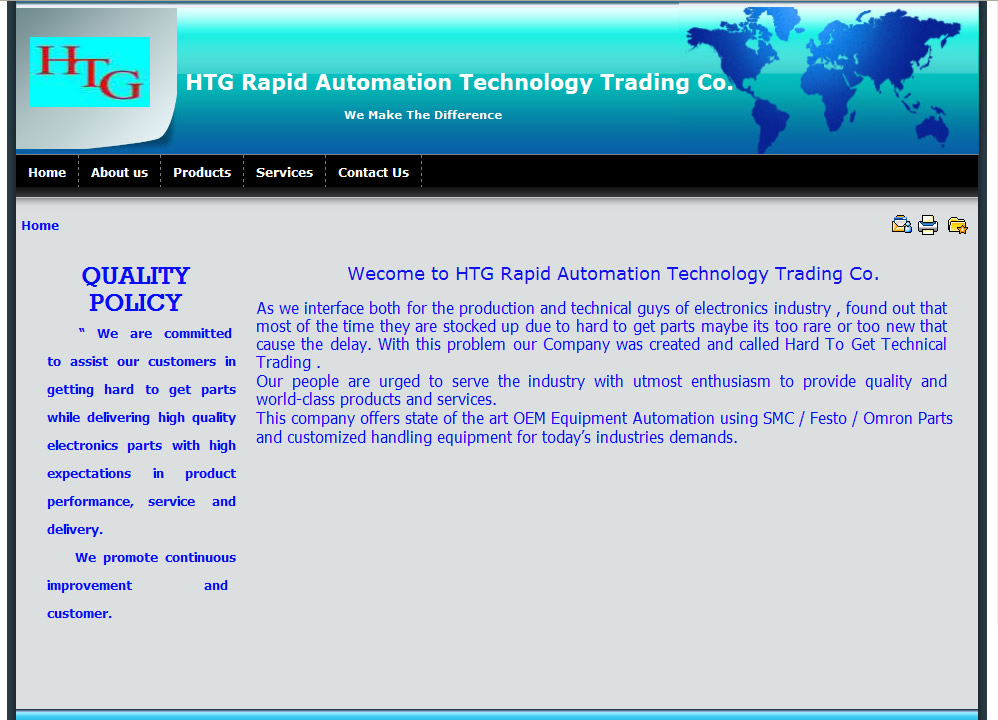Screen dimensions: 998x720
Task: Click the HTG Rapid Automation banner title
Action: click(460, 82)
